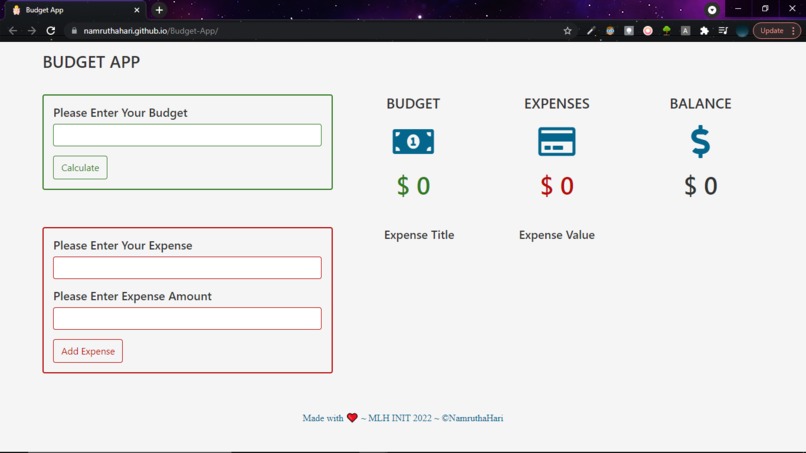Click the Expense Title column header
This screenshot has height=453, width=806.
pos(419,235)
